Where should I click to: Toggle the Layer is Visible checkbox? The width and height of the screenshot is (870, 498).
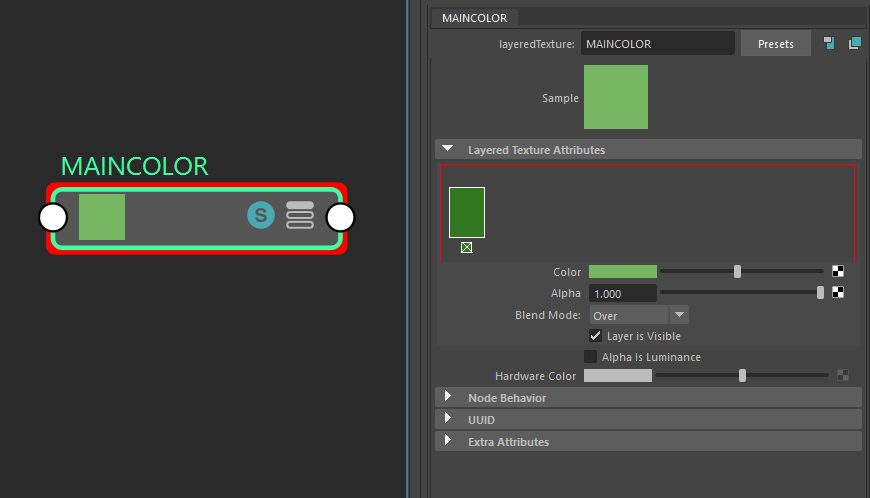coord(595,336)
